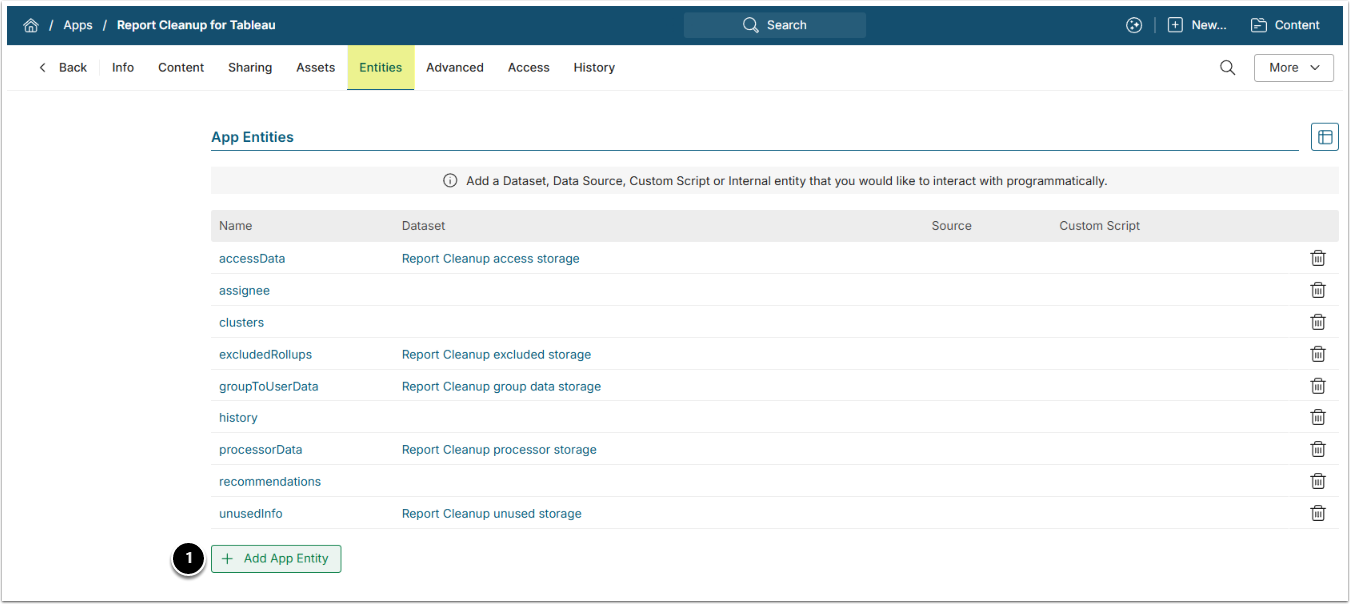Click the Add App Entity button
The image size is (1350, 604).
pyautogui.click(x=276, y=559)
